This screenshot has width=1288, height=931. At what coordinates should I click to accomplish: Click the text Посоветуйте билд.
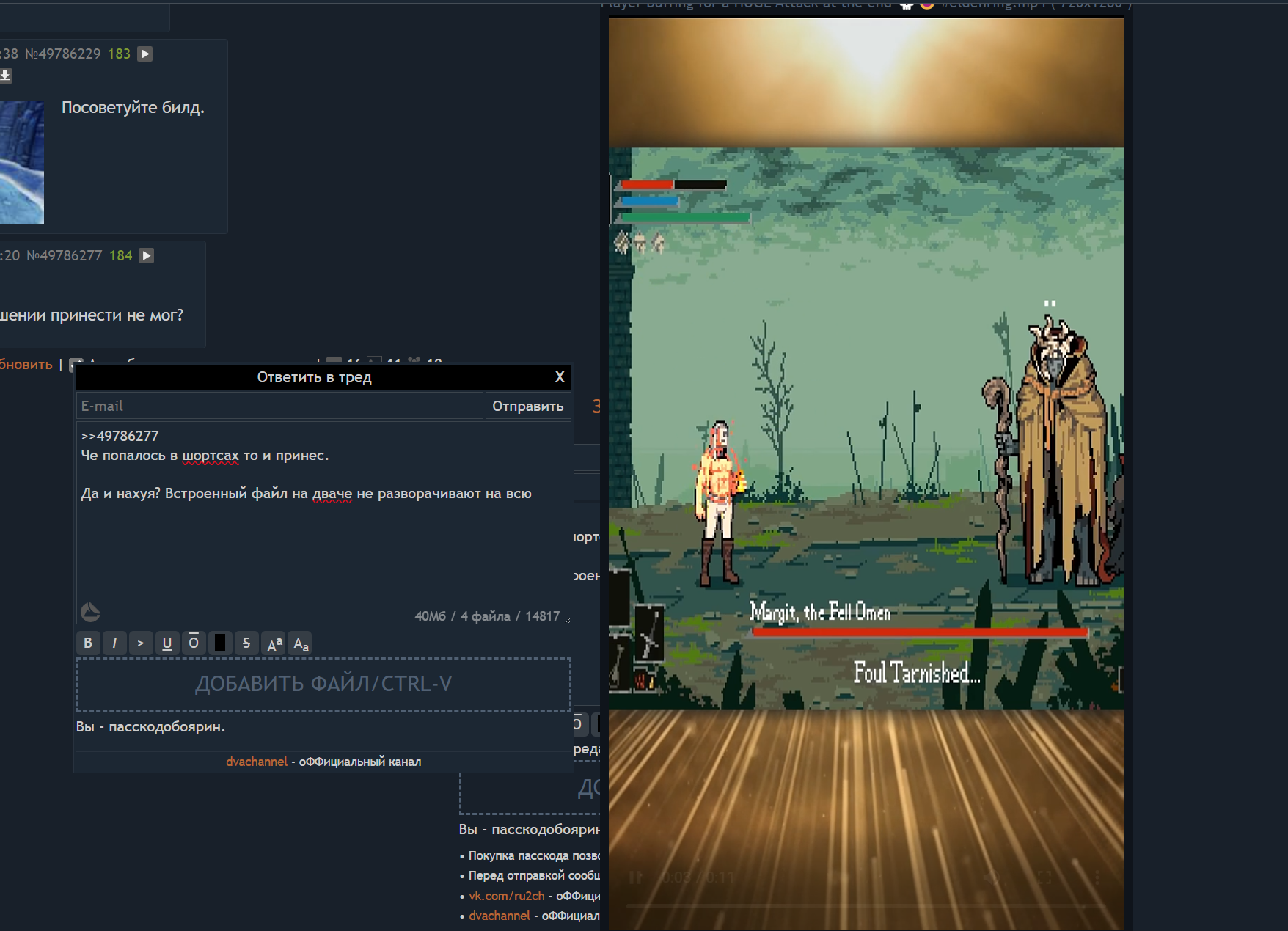point(133,107)
